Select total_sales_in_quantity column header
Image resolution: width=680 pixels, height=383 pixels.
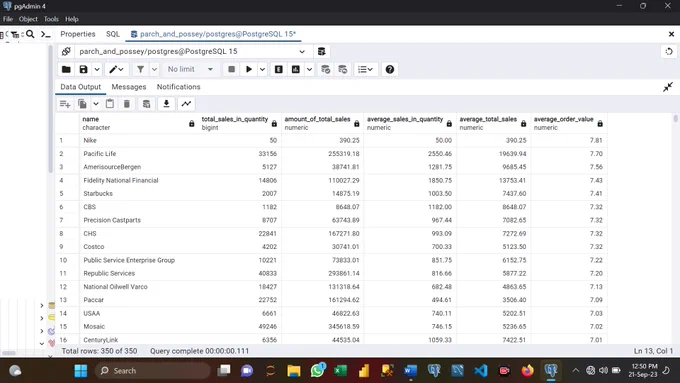pos(240,123)
